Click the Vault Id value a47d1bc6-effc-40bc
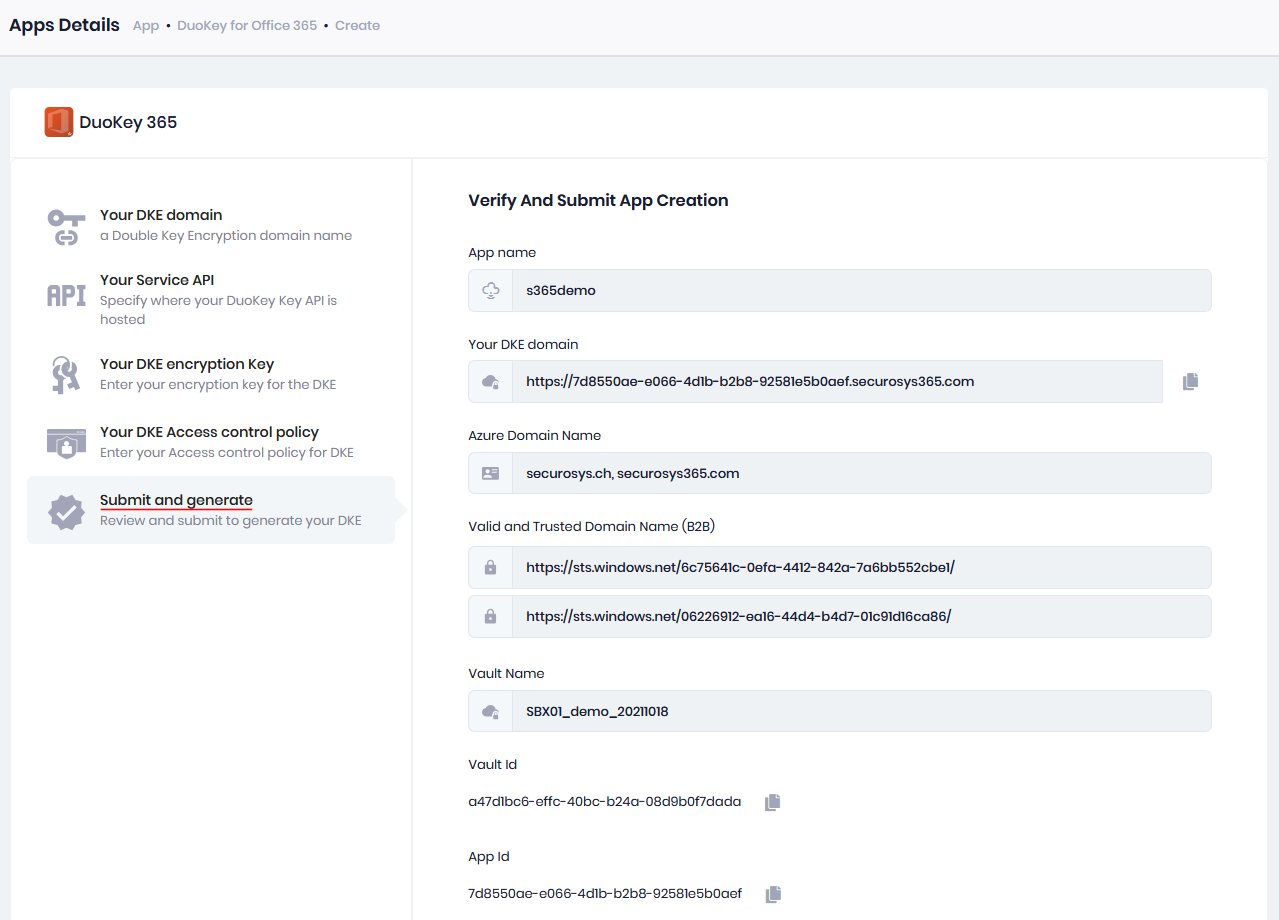The width and height of the screenshot is (1279, 920). 605,801
